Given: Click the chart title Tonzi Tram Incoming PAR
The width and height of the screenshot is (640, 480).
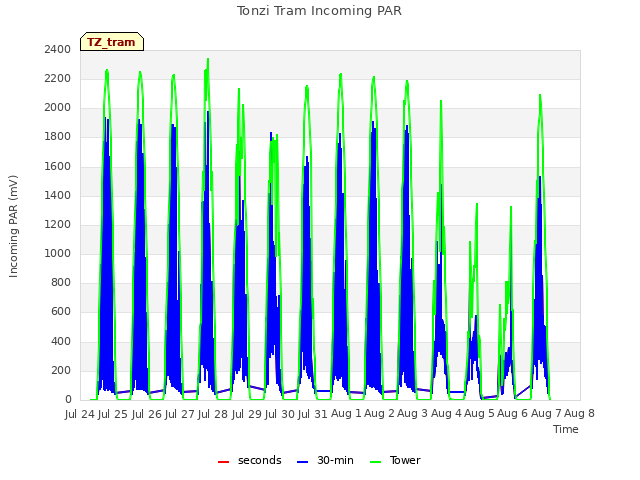Looking at the screenshot, I should pos(319,11).
